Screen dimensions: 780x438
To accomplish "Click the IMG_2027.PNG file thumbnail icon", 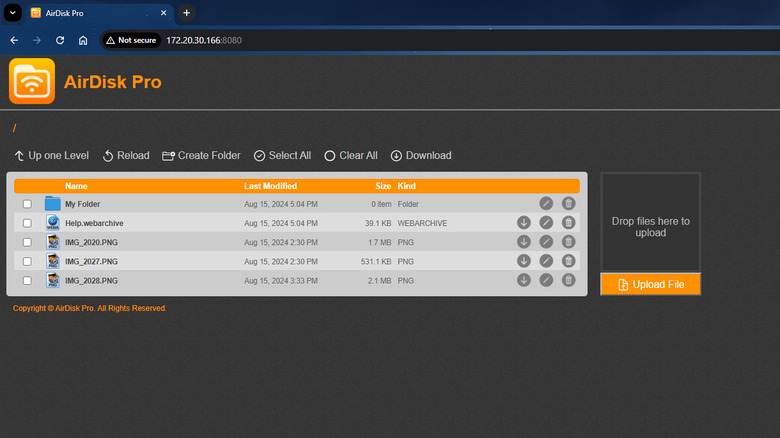I will click(53, 261).
